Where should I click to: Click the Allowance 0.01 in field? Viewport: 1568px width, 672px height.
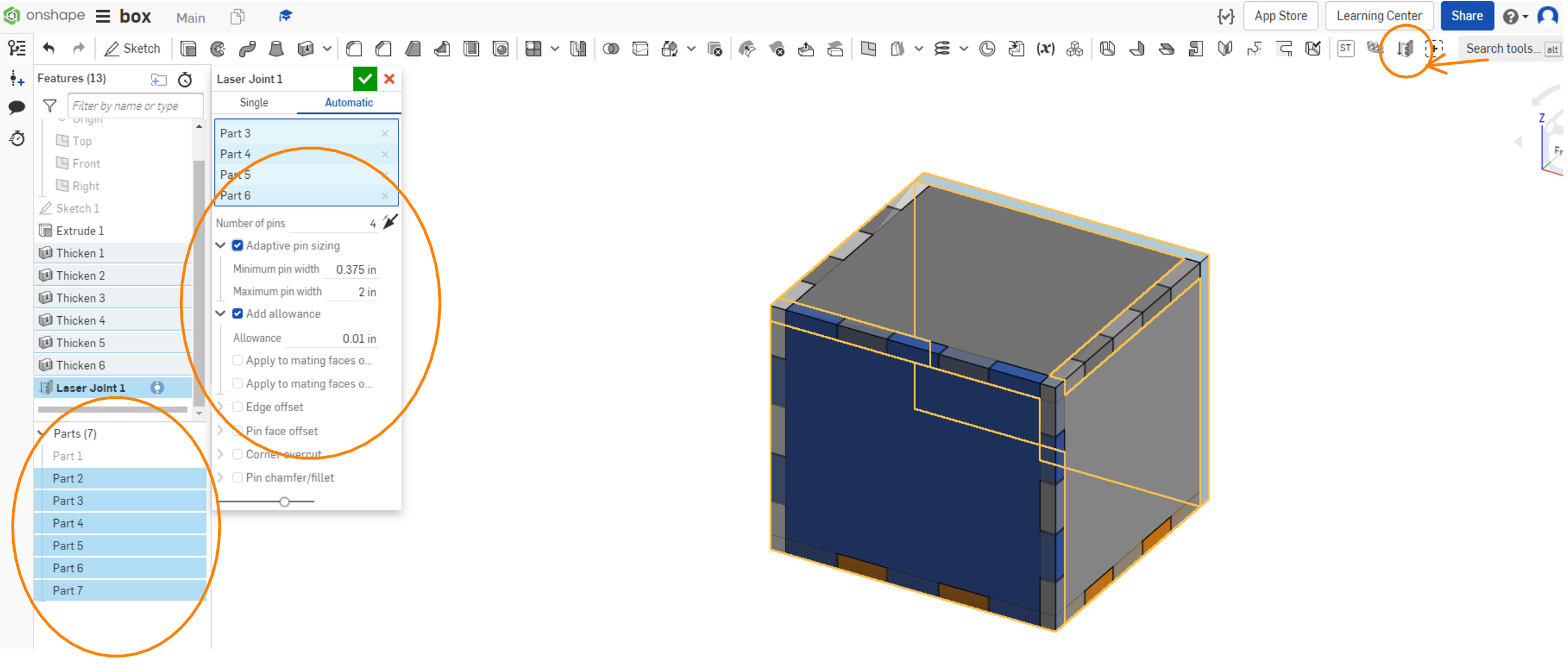[333, 339]
